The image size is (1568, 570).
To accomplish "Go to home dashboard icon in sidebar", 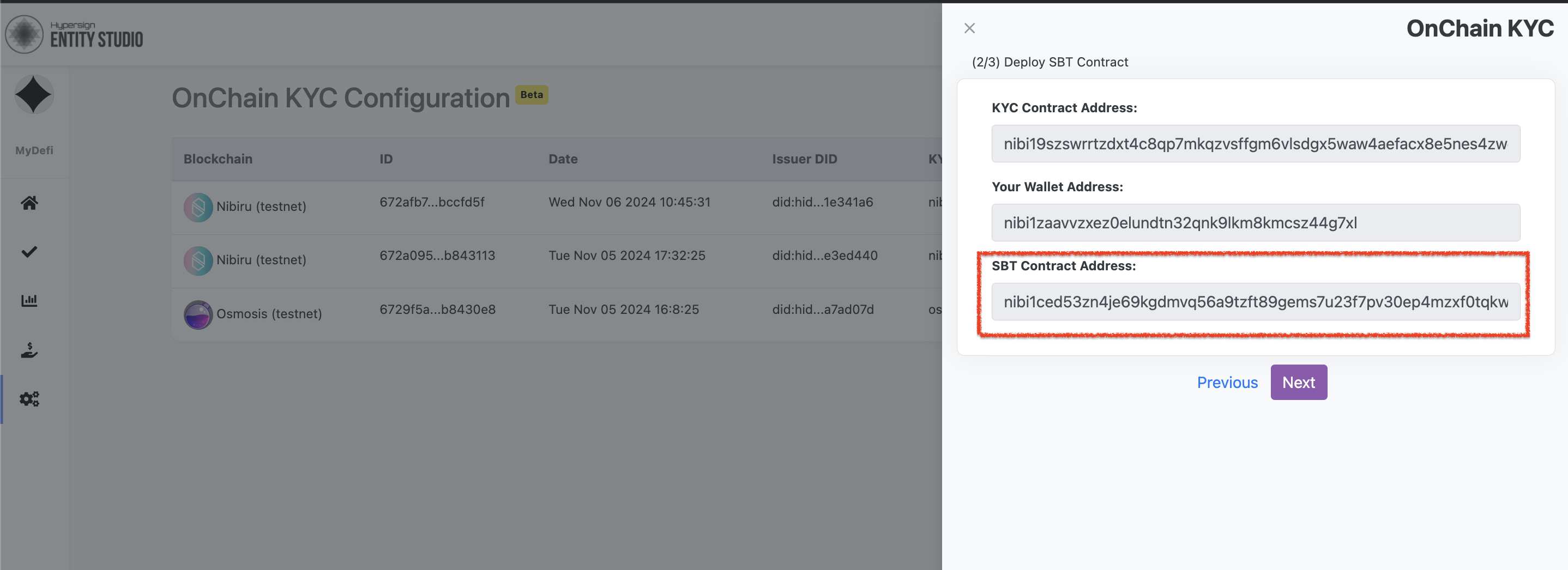I will (x=29, y=203).
